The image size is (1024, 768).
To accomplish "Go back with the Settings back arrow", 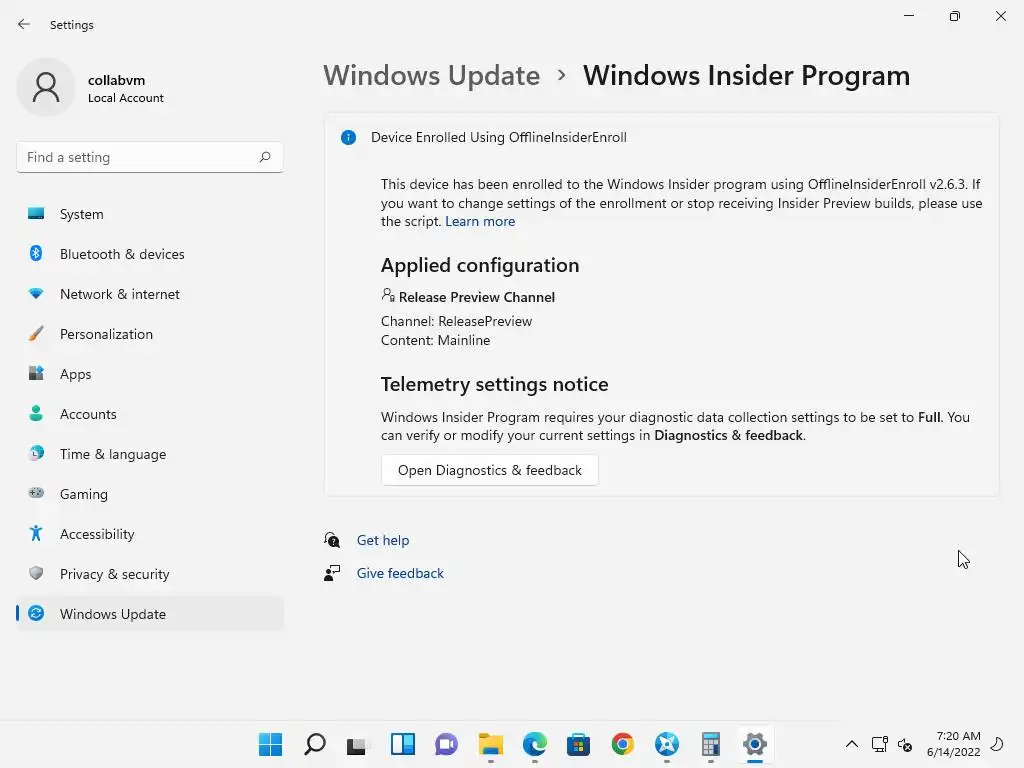I will coord(24,24).
